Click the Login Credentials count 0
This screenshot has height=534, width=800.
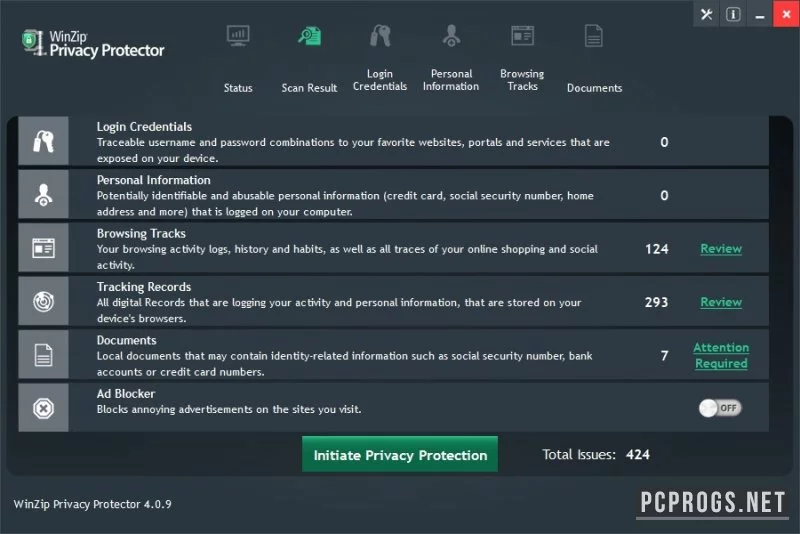click(664, 142)
